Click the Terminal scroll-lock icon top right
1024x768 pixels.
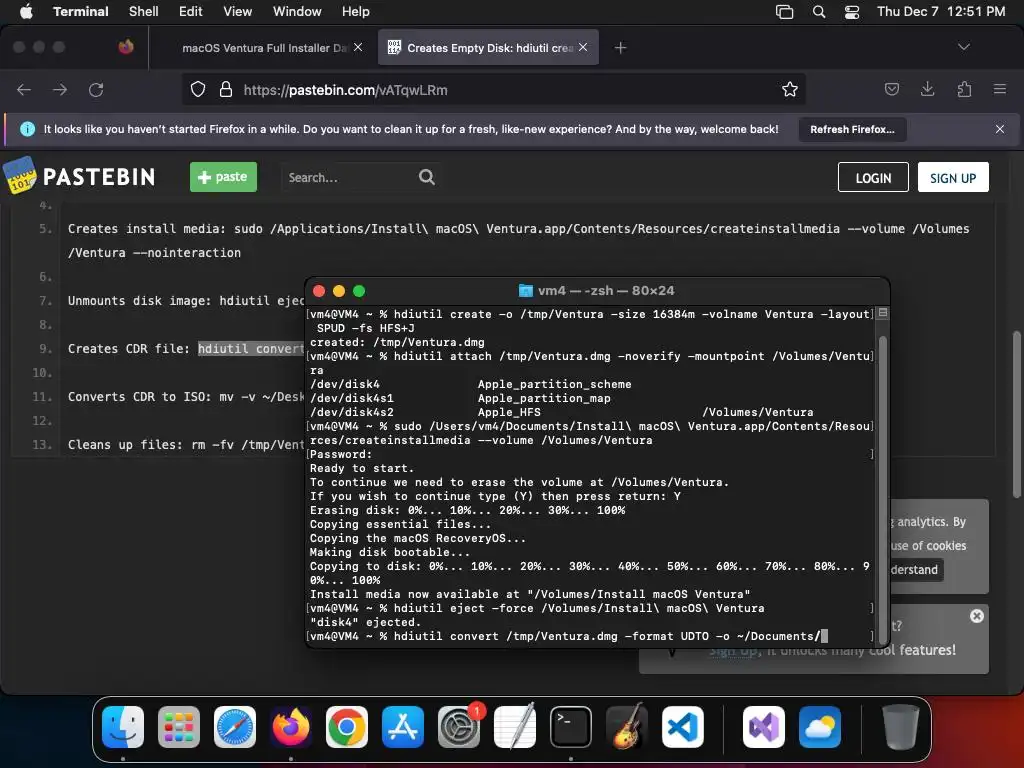coord(882,313)
